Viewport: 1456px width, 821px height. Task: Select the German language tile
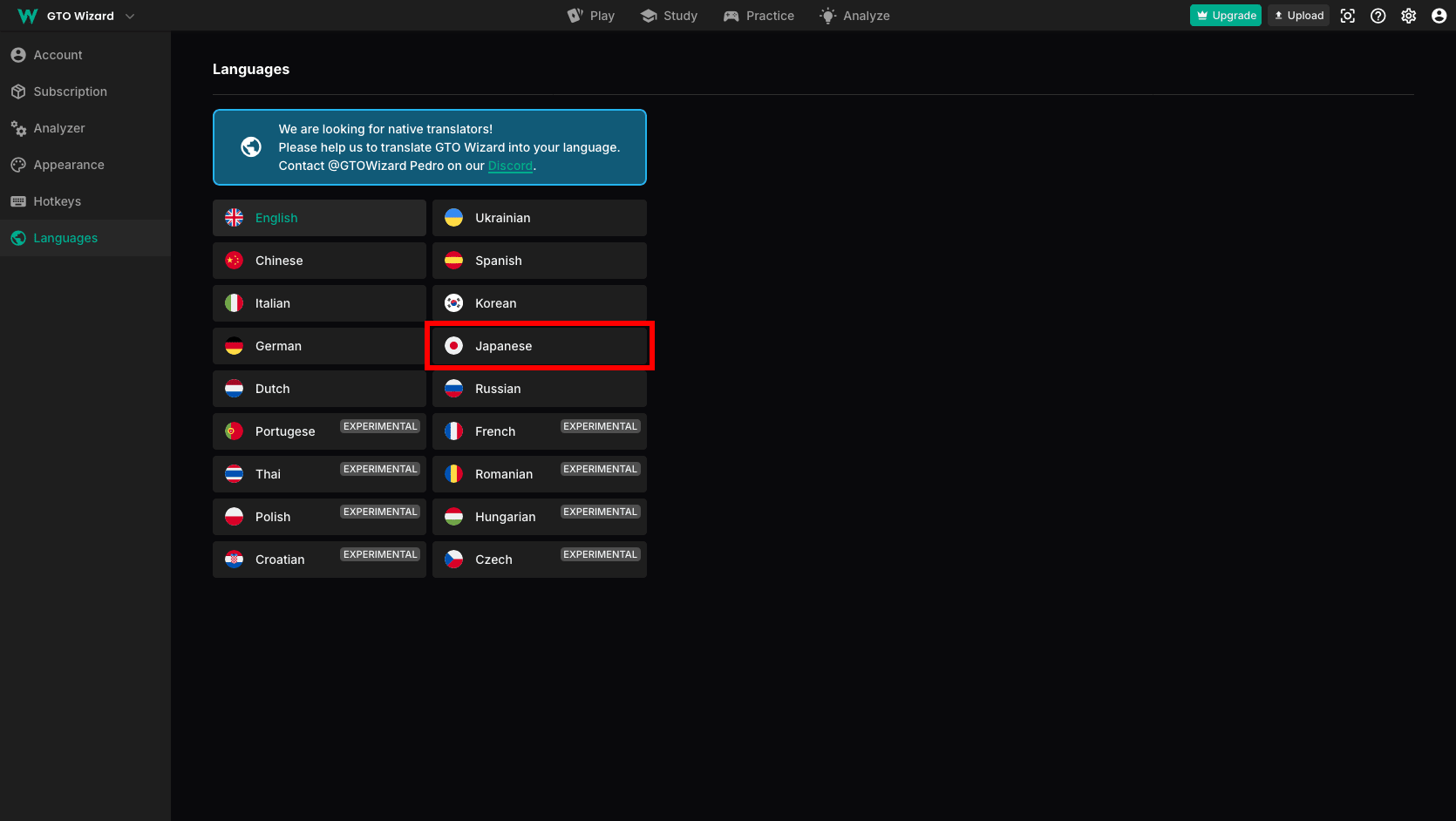(x=319, y=346)
